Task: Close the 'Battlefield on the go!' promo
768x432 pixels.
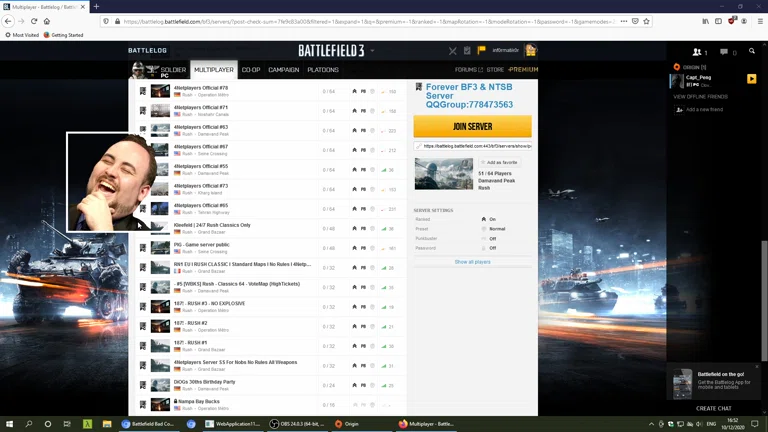Action: [757, 367]
